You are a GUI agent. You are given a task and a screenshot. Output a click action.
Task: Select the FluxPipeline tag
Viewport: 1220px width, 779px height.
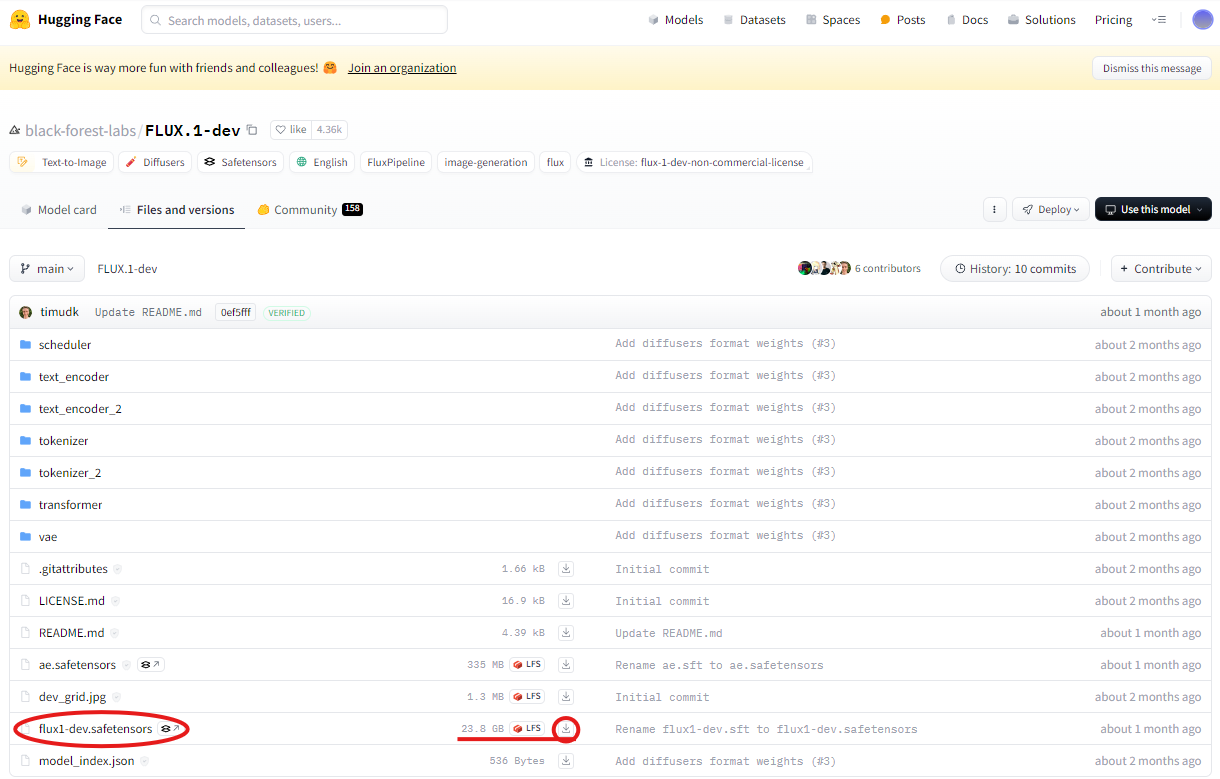396,162
